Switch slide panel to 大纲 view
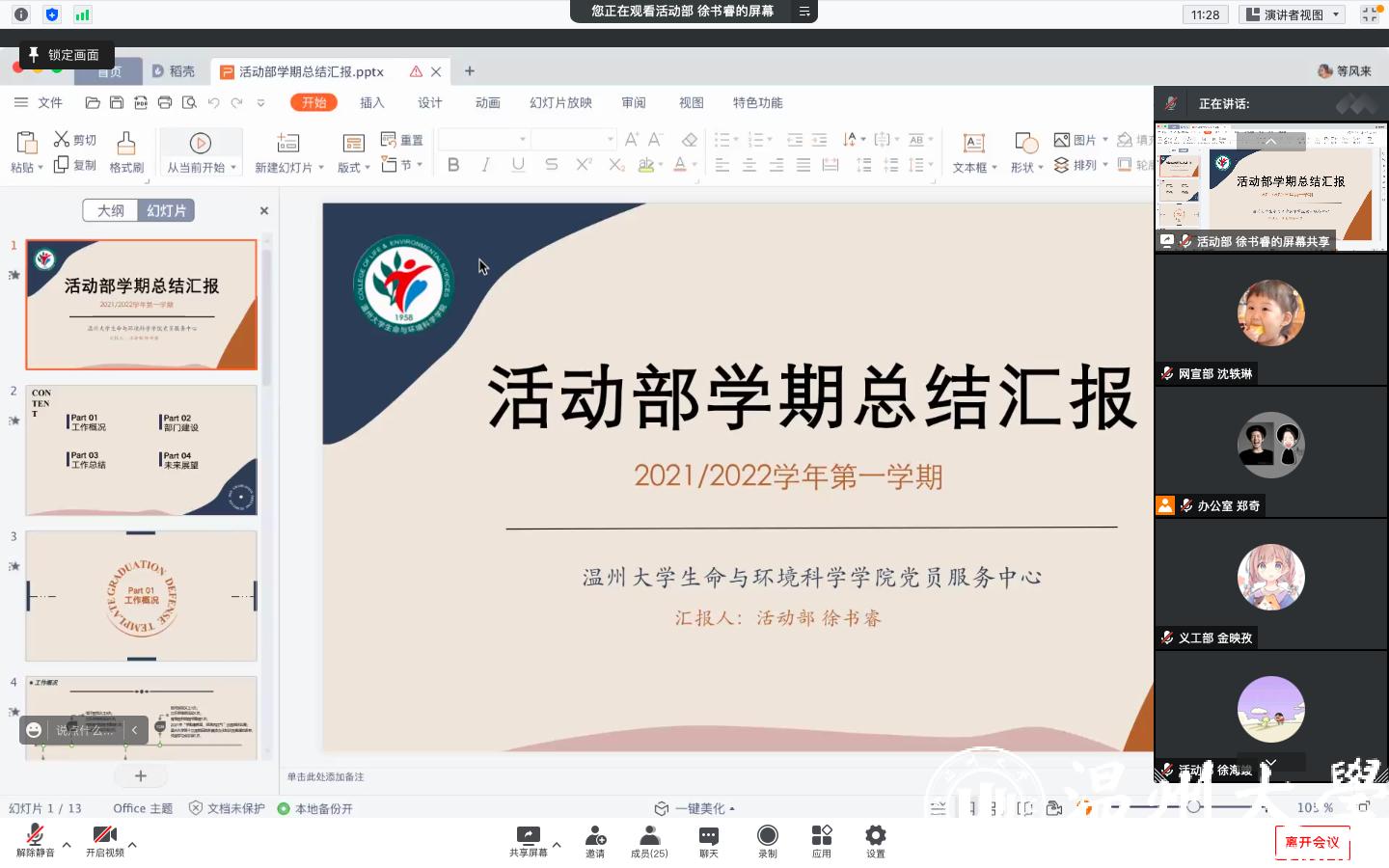Screen dimensions: 1389x868 [x=111, y=210]
